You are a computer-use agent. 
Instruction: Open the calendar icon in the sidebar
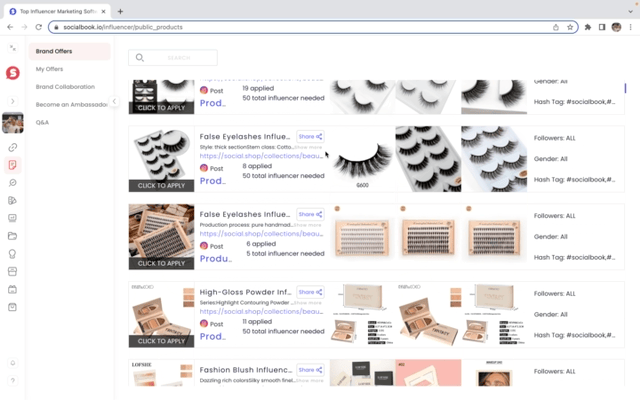[x=13, y=289]
